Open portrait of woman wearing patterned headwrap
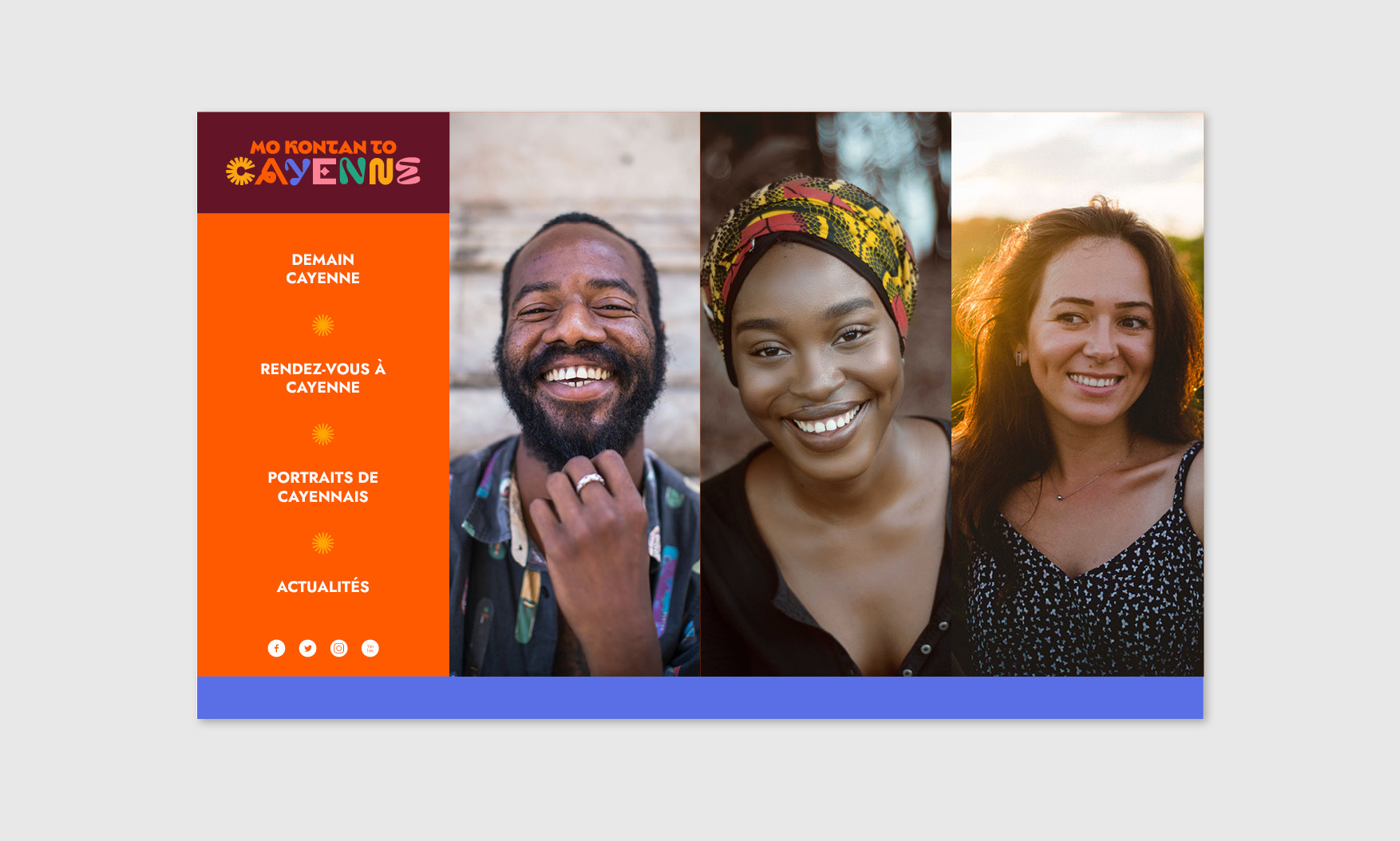1400x841 pixels. tap(825, 394)
